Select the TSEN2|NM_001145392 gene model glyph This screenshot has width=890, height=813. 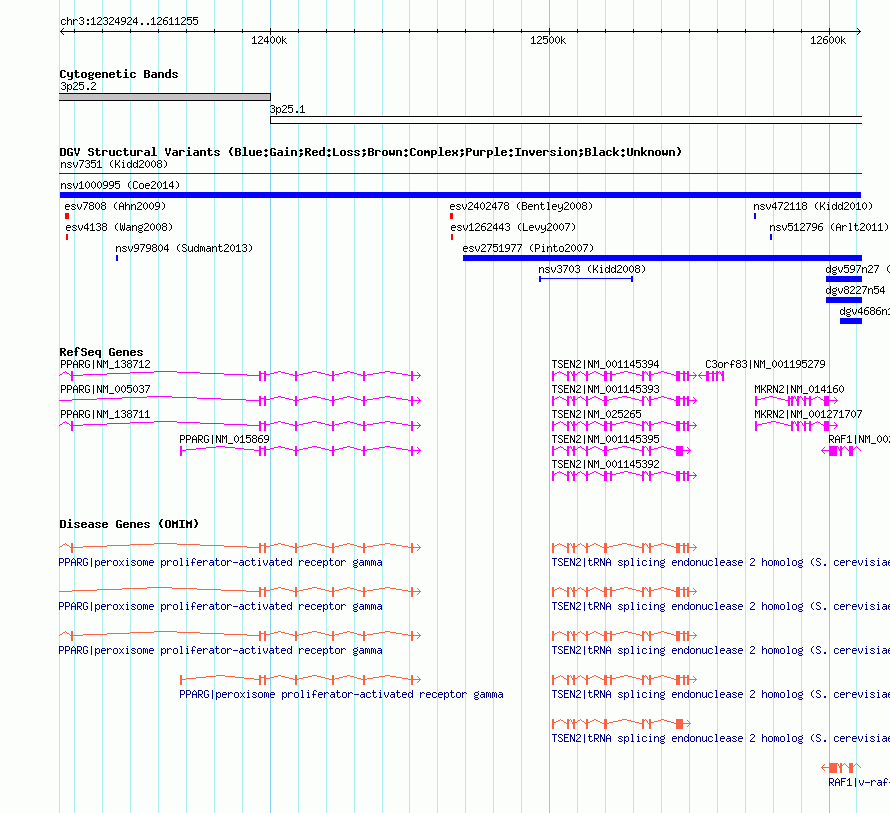(624, 476)
